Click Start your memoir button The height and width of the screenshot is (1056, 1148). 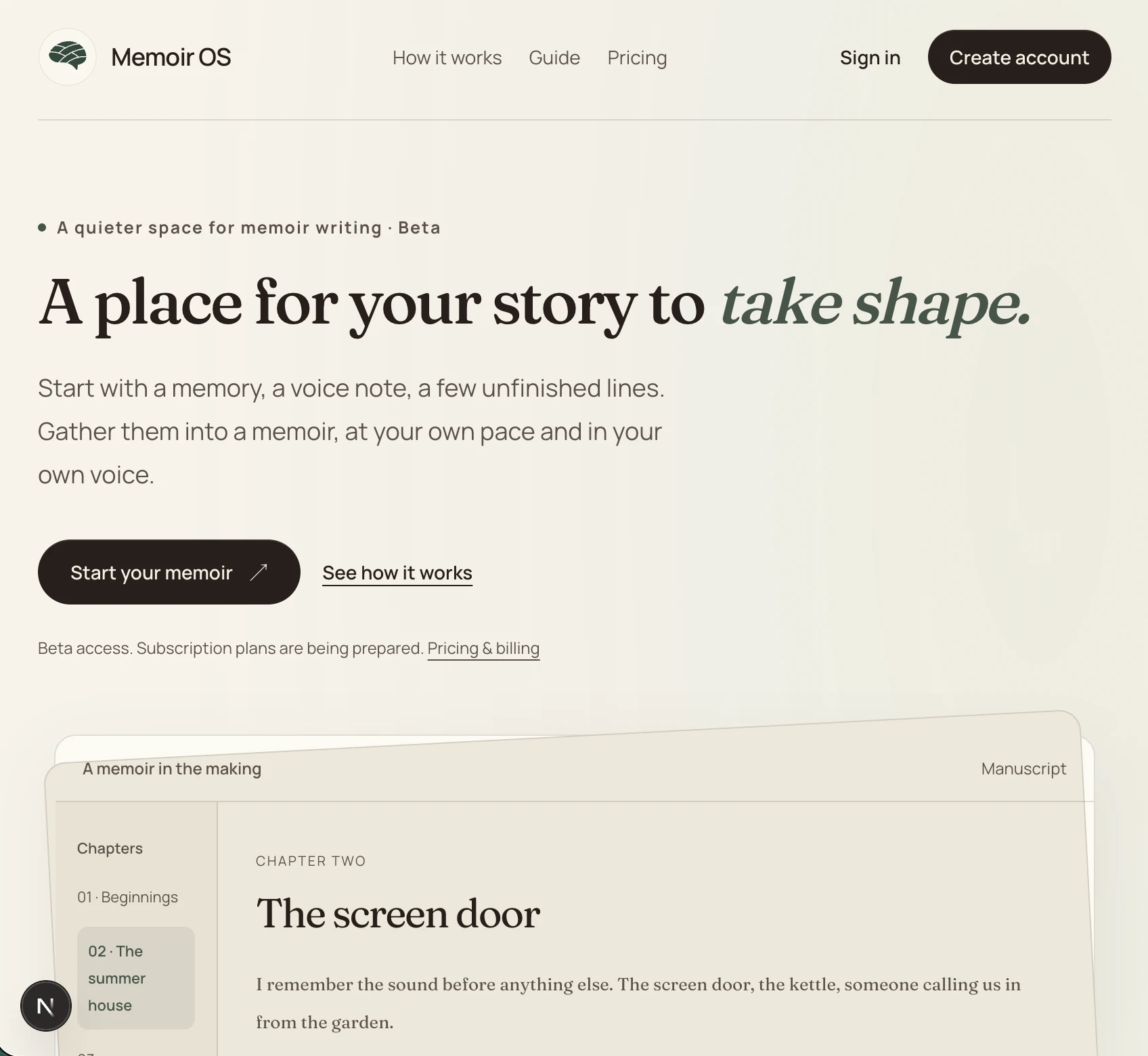point(169,572)
